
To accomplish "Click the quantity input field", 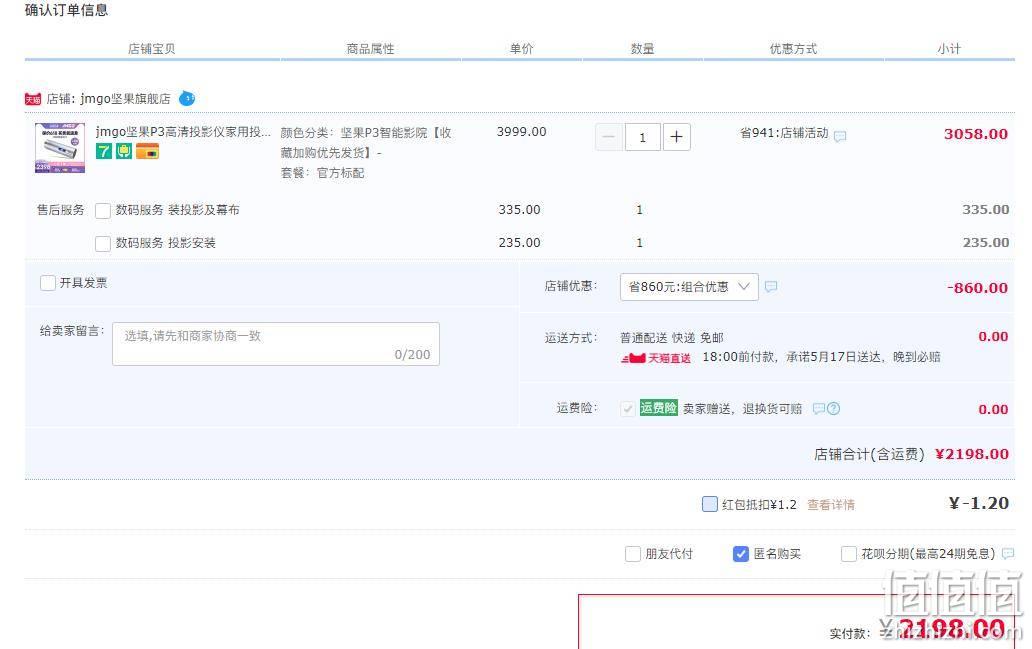I will [642, 137].
